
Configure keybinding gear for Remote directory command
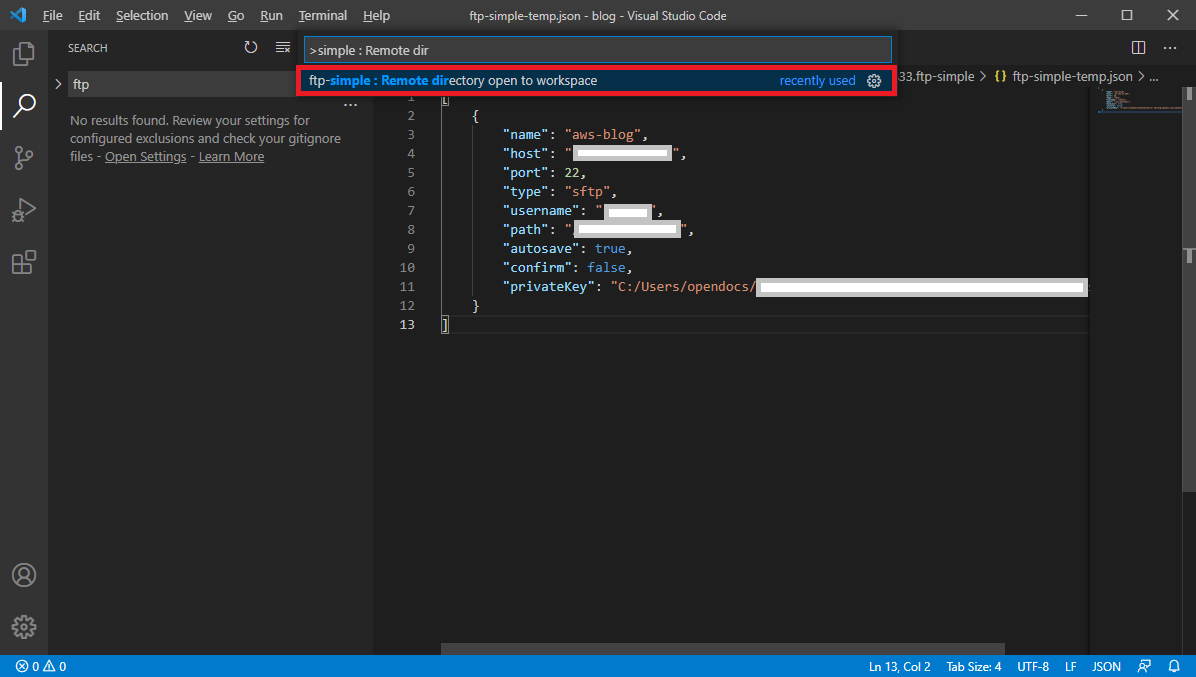(x=874, y=81)
